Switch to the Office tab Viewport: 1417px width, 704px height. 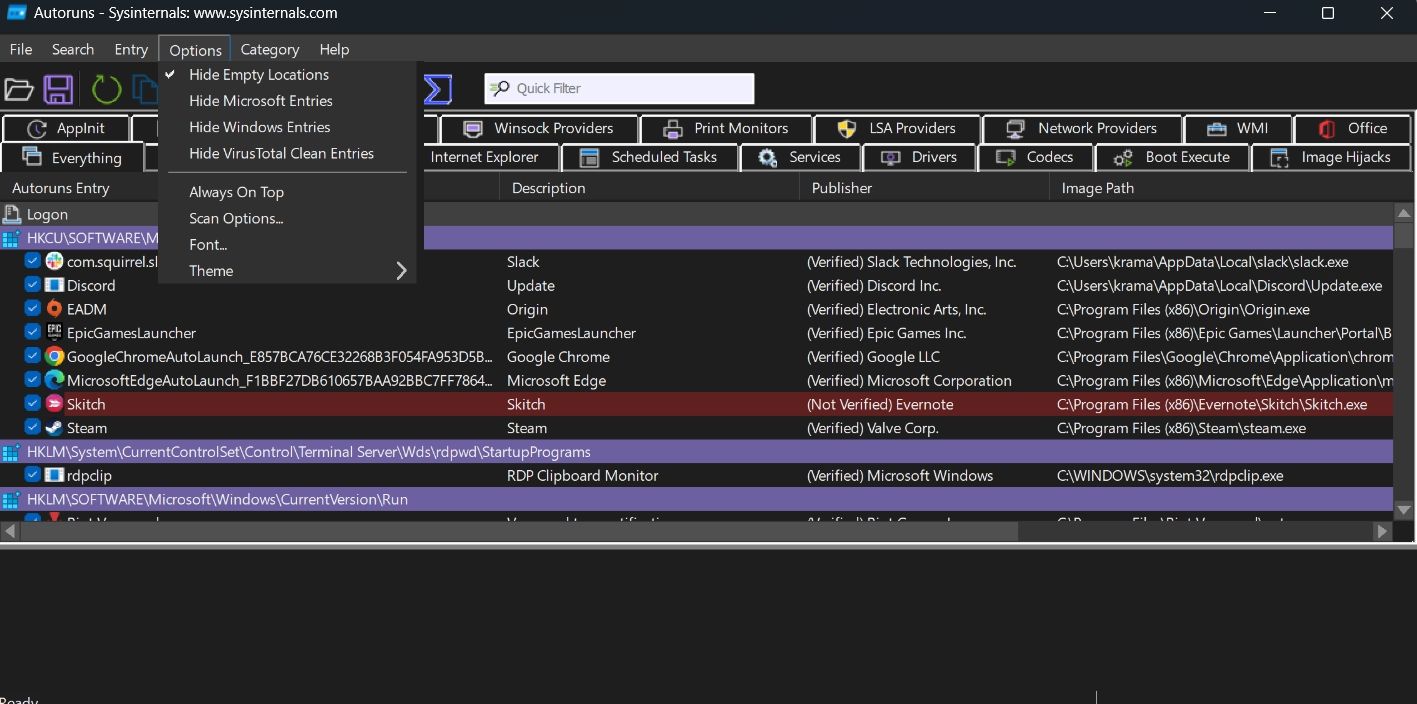[1352, 129]
